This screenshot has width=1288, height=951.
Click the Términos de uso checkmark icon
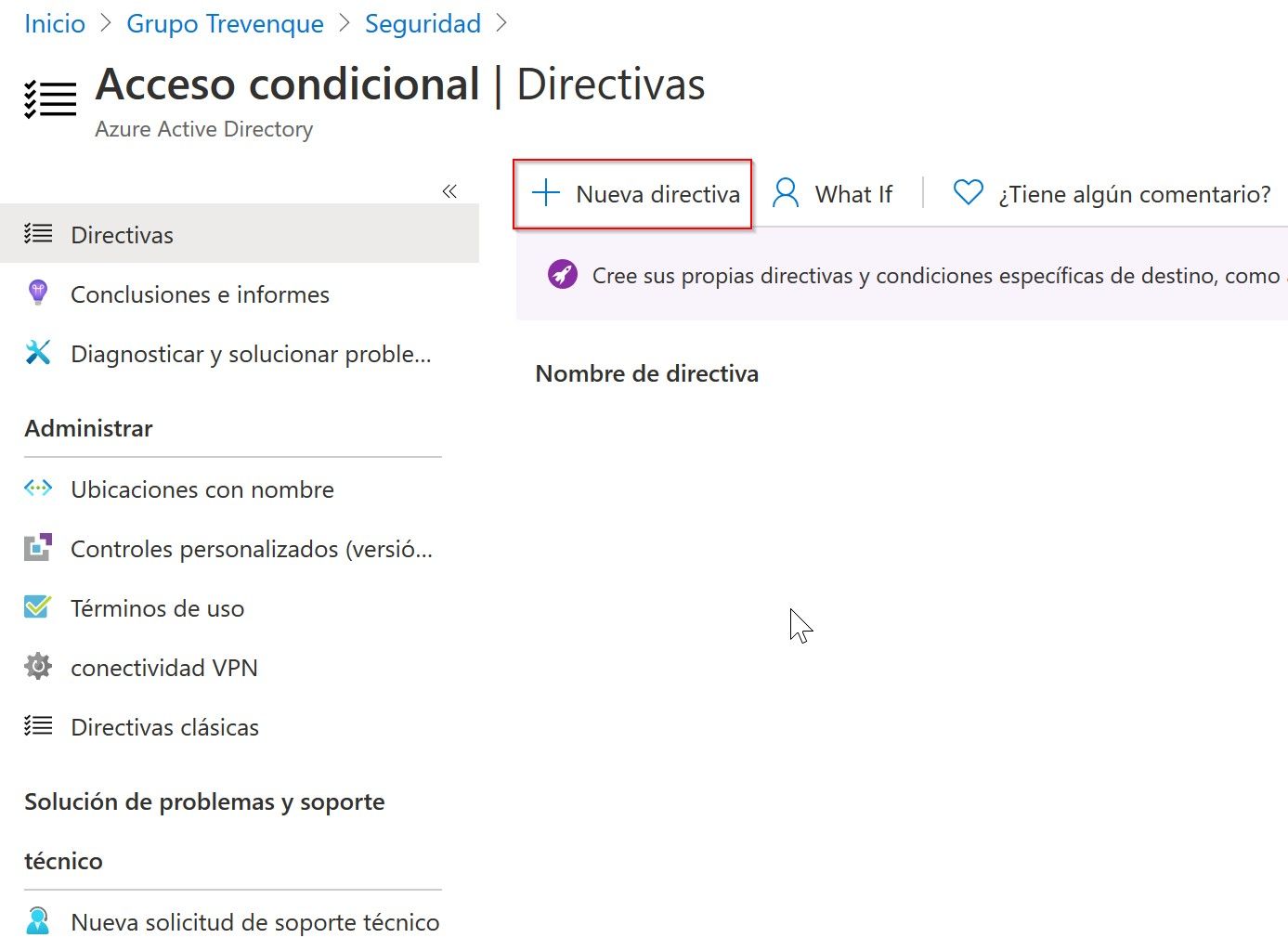[38, 606]
